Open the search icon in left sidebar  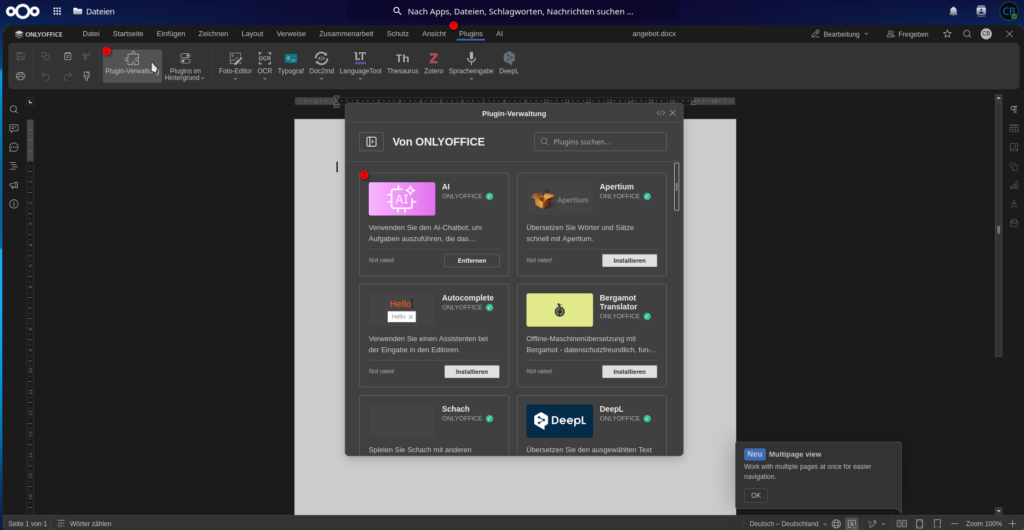click(x=14, y=109)
